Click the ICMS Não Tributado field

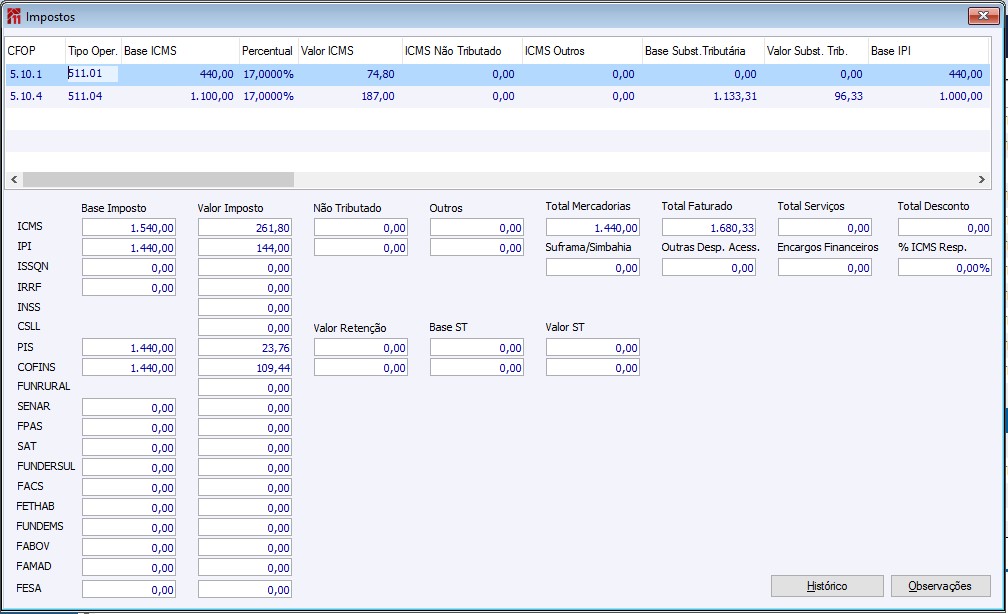pyautogui.click(x=361, y=228)
